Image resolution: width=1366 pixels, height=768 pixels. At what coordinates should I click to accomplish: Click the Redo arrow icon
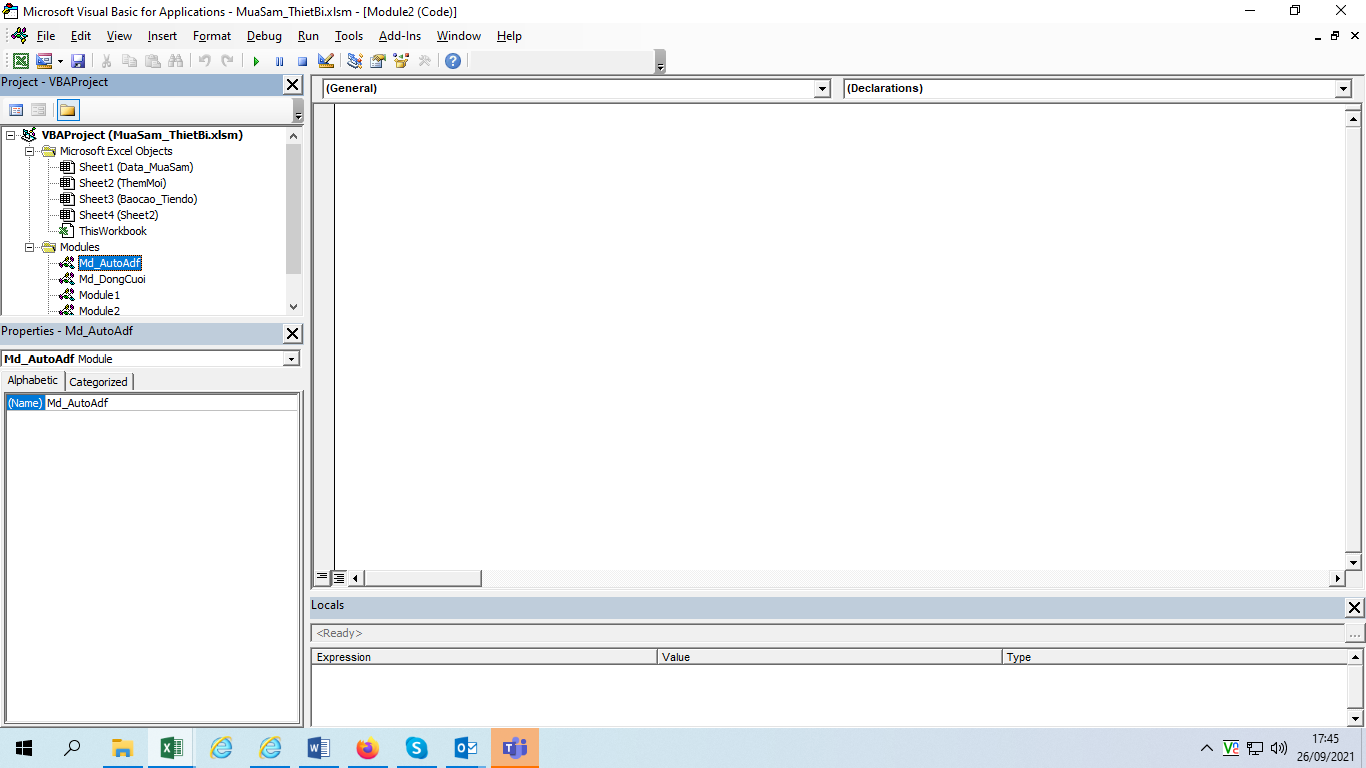(x=227, y=61)
